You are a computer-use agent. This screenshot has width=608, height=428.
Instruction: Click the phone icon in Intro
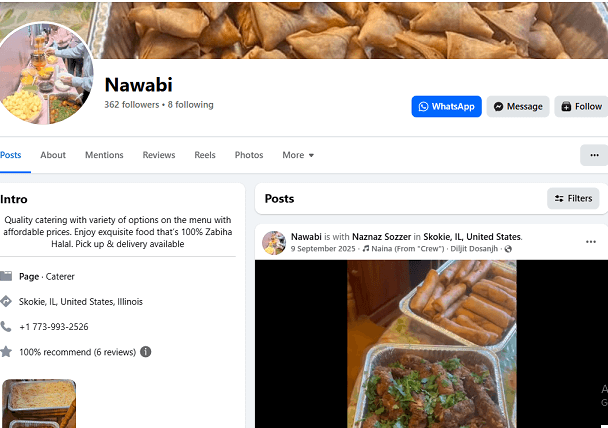6,326
